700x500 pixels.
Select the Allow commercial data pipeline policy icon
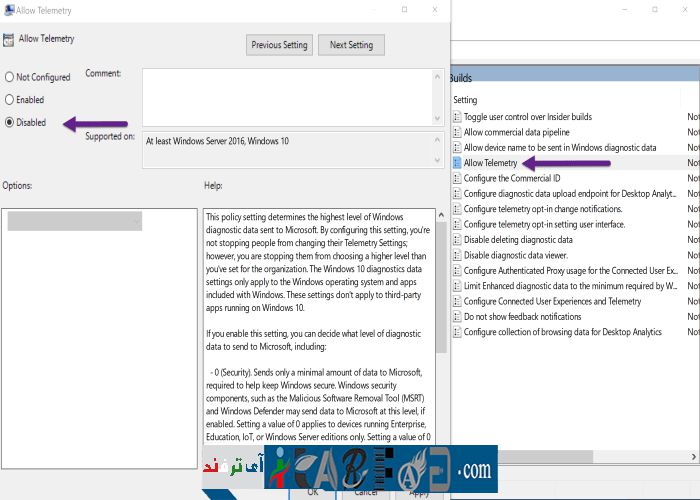pos(457,132)
